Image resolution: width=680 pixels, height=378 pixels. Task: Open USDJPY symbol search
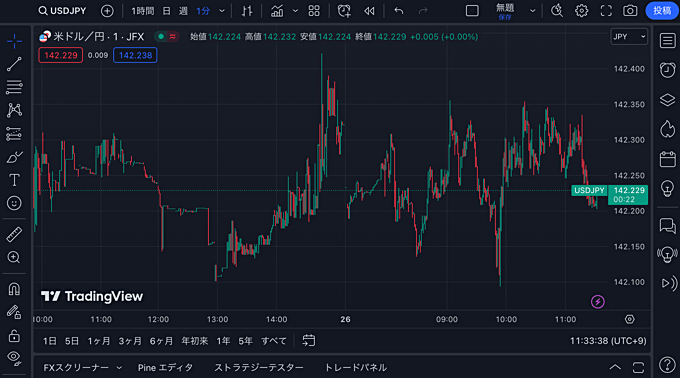(x=62, y=11)
